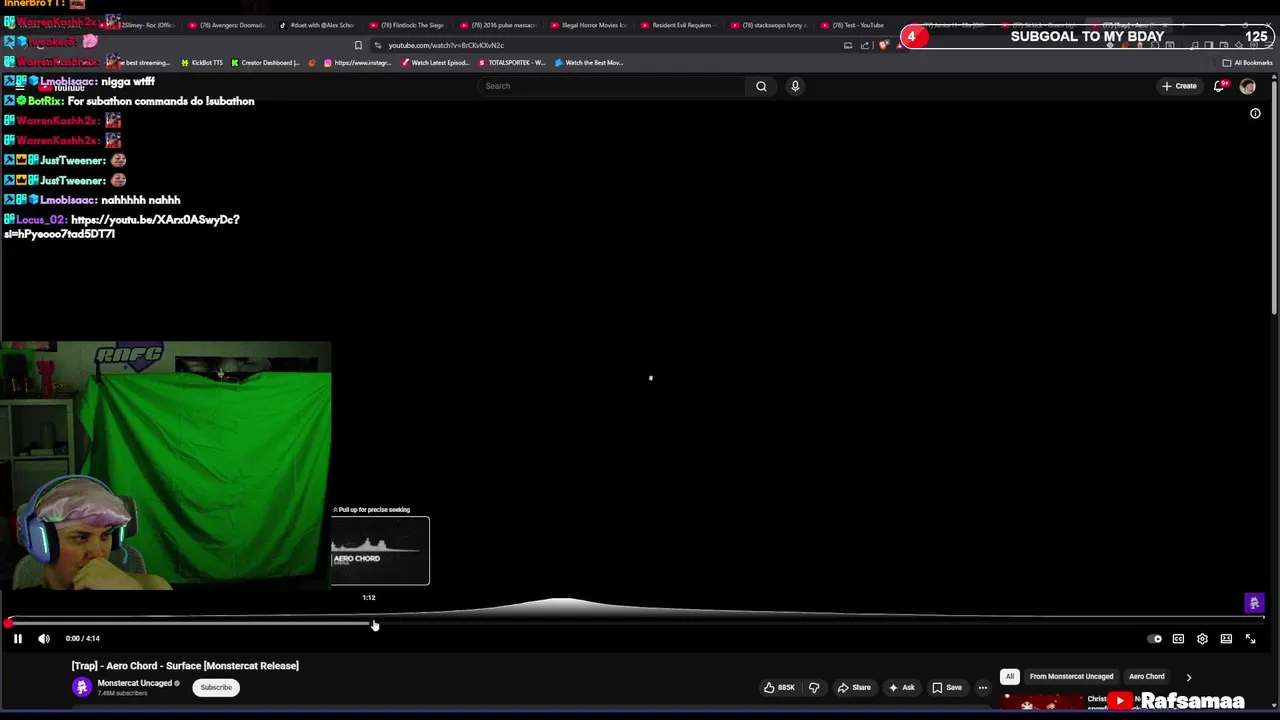
Task: Open the player settings gear
Action: 1202,639
